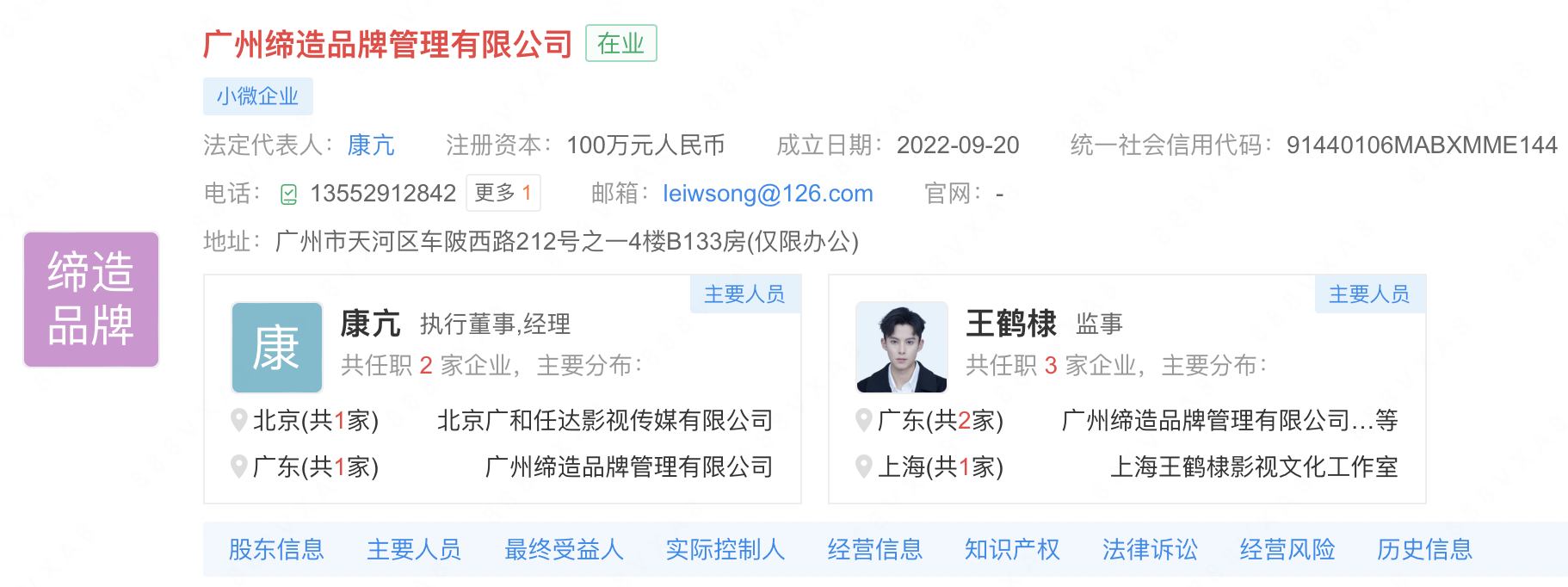Click the green verified phone icon
Image resolution: width=1568 pixels, height=587 pixels.
tap(289, 195)
